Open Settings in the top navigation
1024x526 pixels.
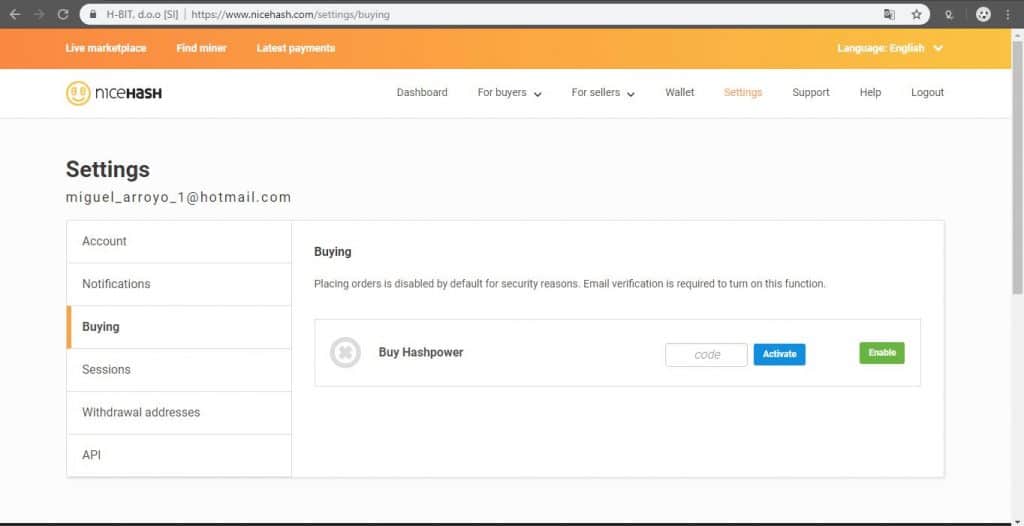tap(743, 92)
